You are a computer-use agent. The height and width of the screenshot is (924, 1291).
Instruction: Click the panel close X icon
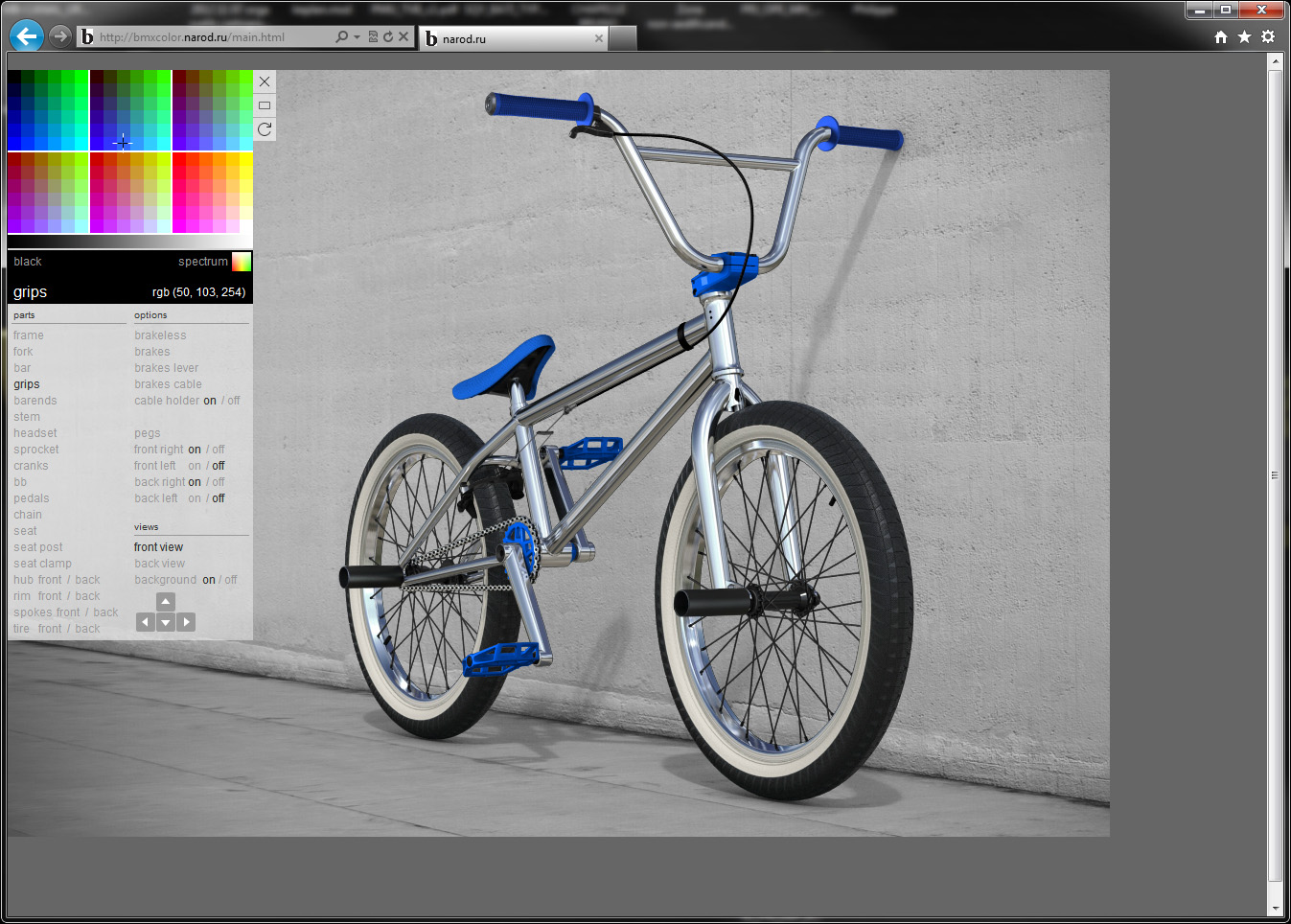265,81
